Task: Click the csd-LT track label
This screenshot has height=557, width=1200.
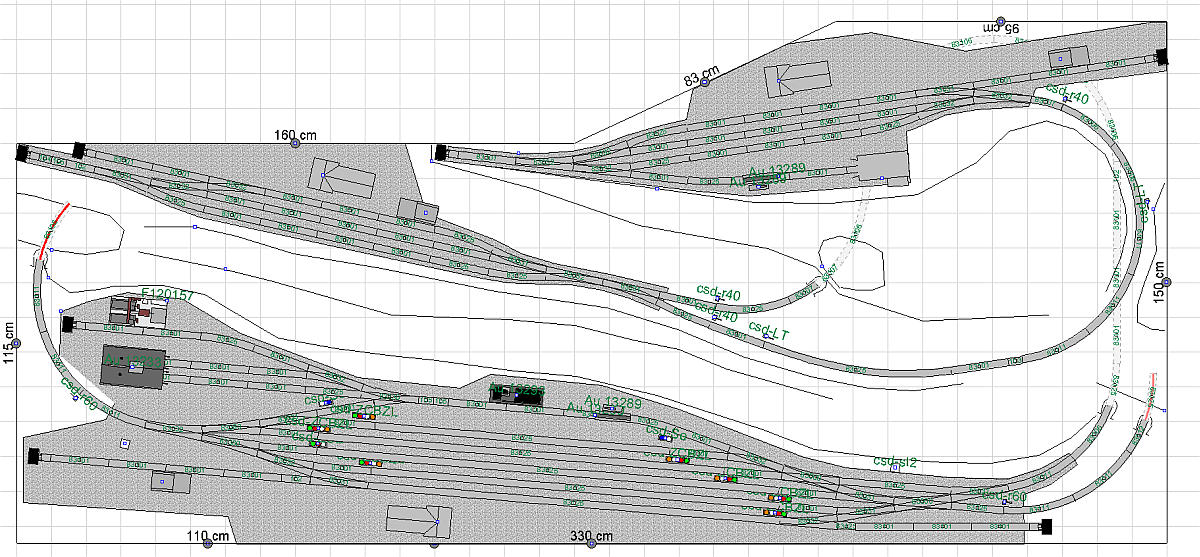Action: [769, 329]
